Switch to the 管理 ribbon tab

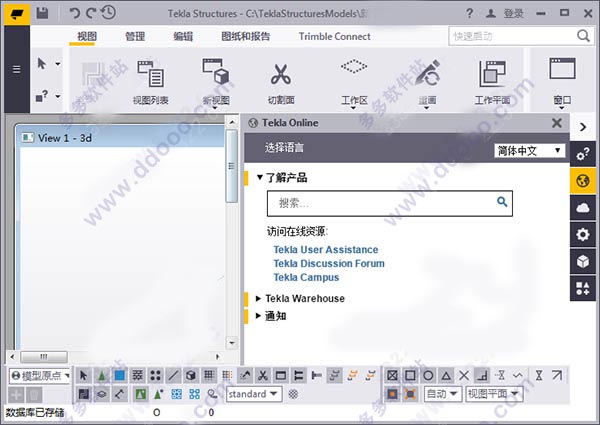(135, 36)
